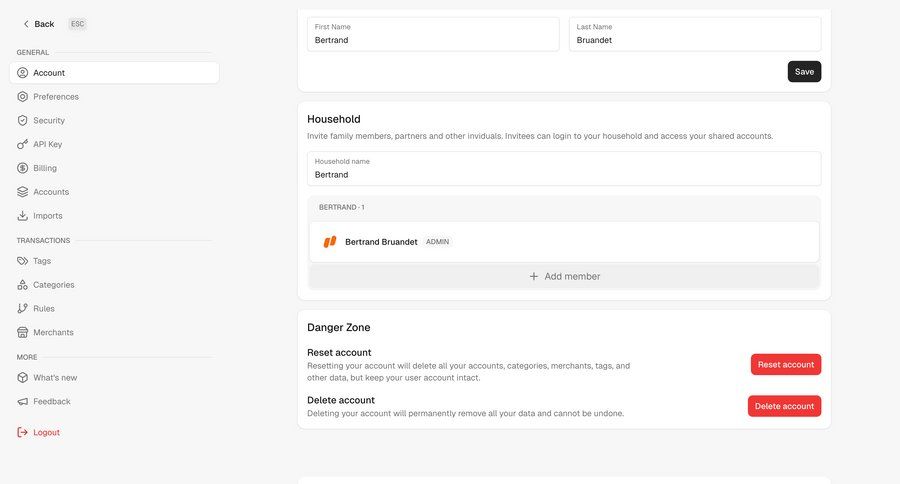Click the Feedback megaphone icon
This screenshot has width=900, height=484.
click(x=22, y=401)
